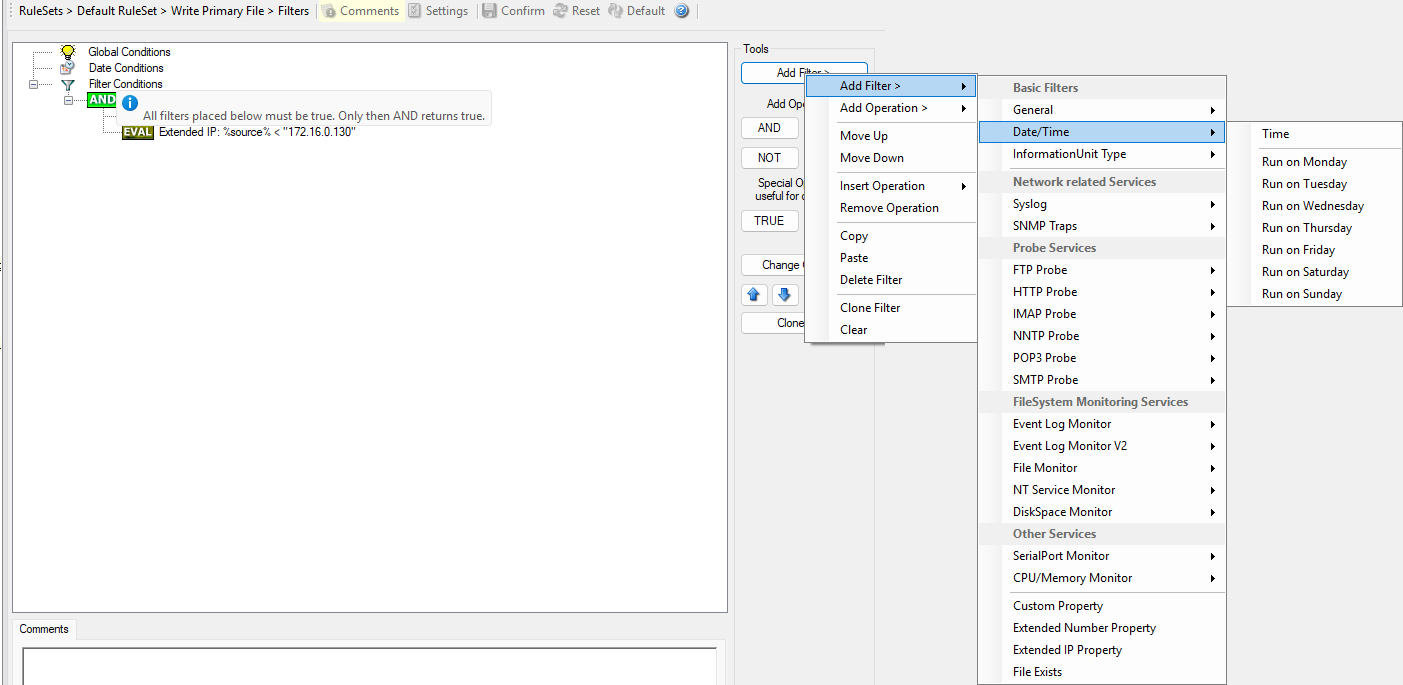Select Move Down in context menu

(891, 158)
